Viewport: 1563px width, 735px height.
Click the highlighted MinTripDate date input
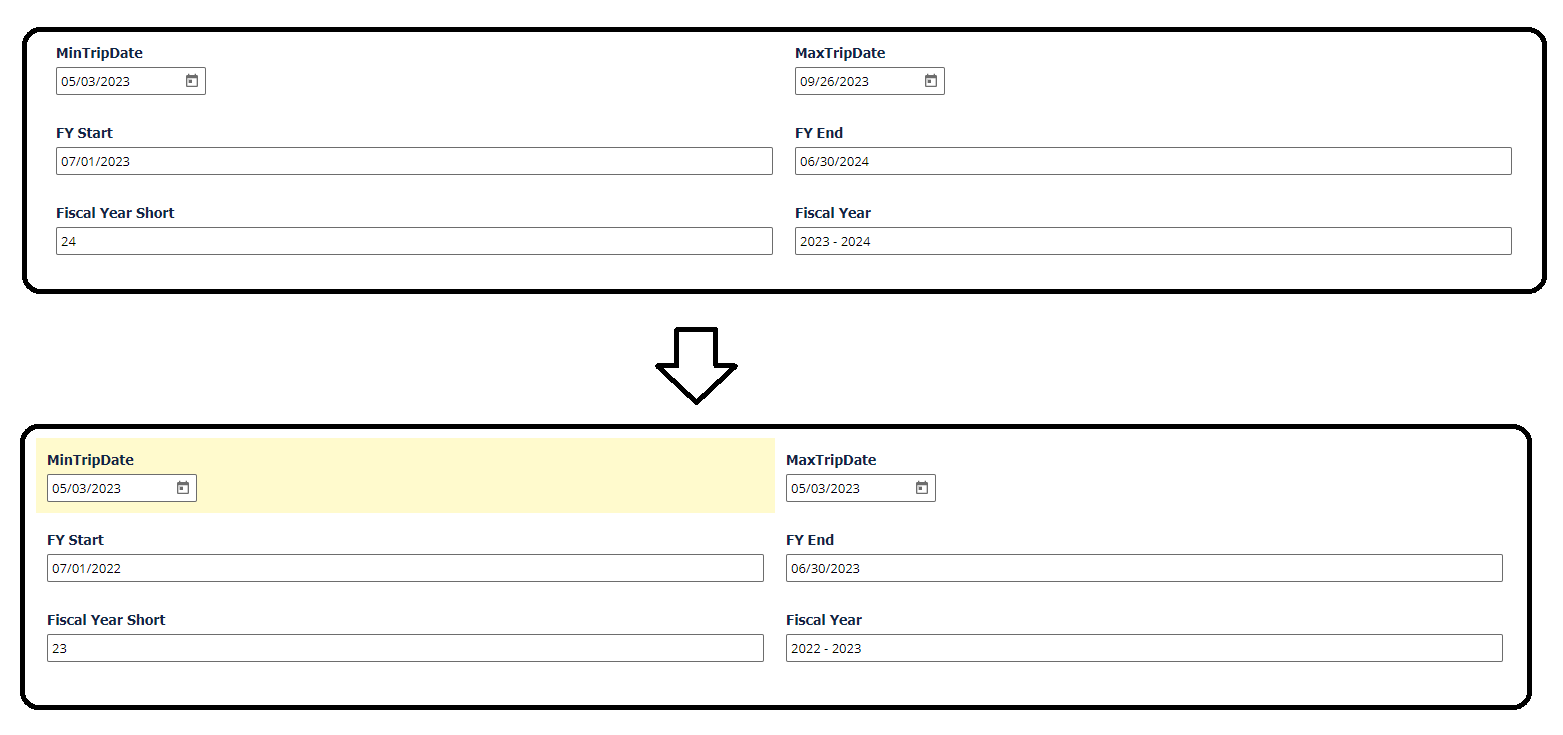122,488
